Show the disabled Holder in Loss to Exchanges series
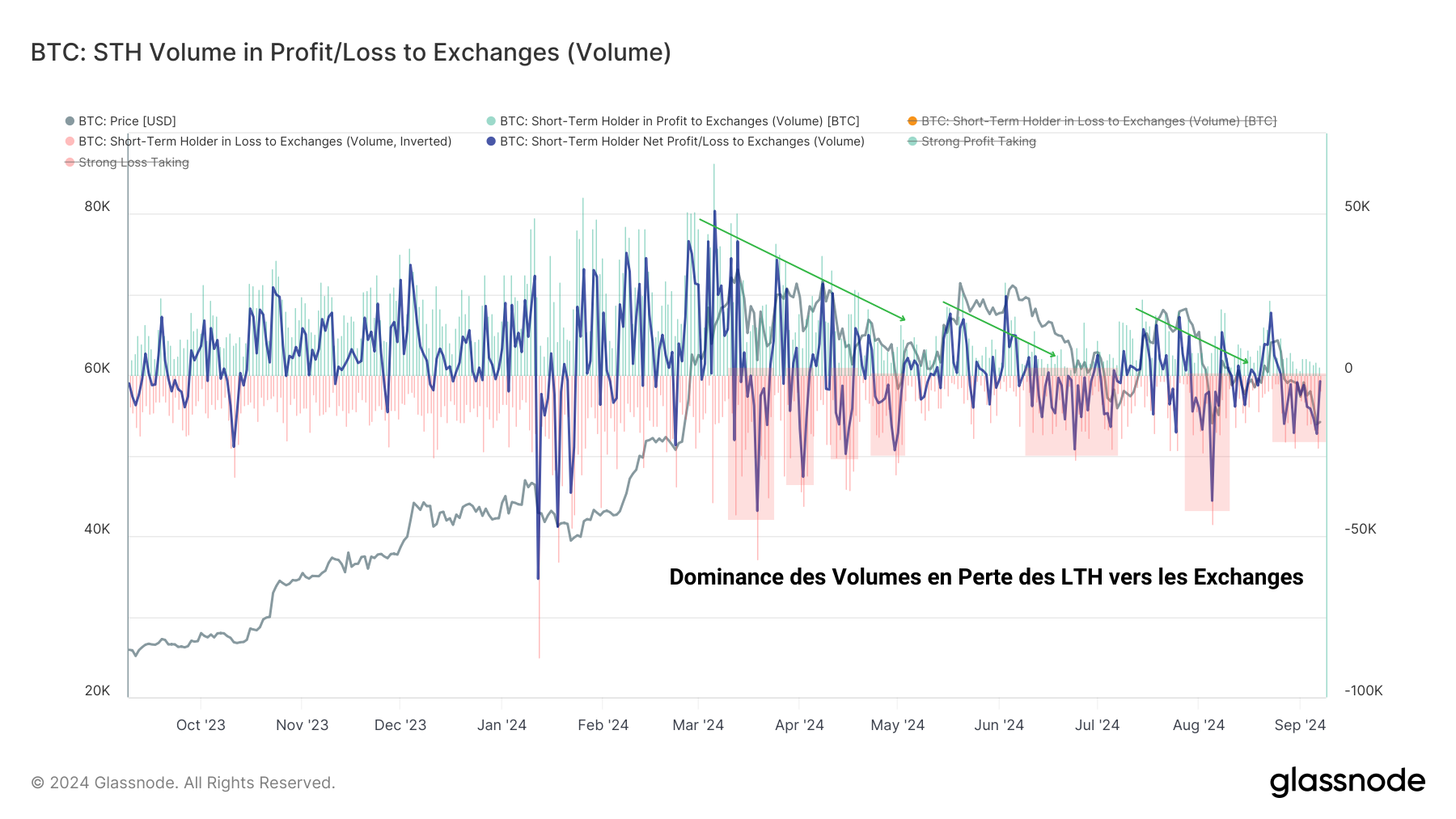The width and height of the screenshot is (1456, 819). tap(1098, 121)
